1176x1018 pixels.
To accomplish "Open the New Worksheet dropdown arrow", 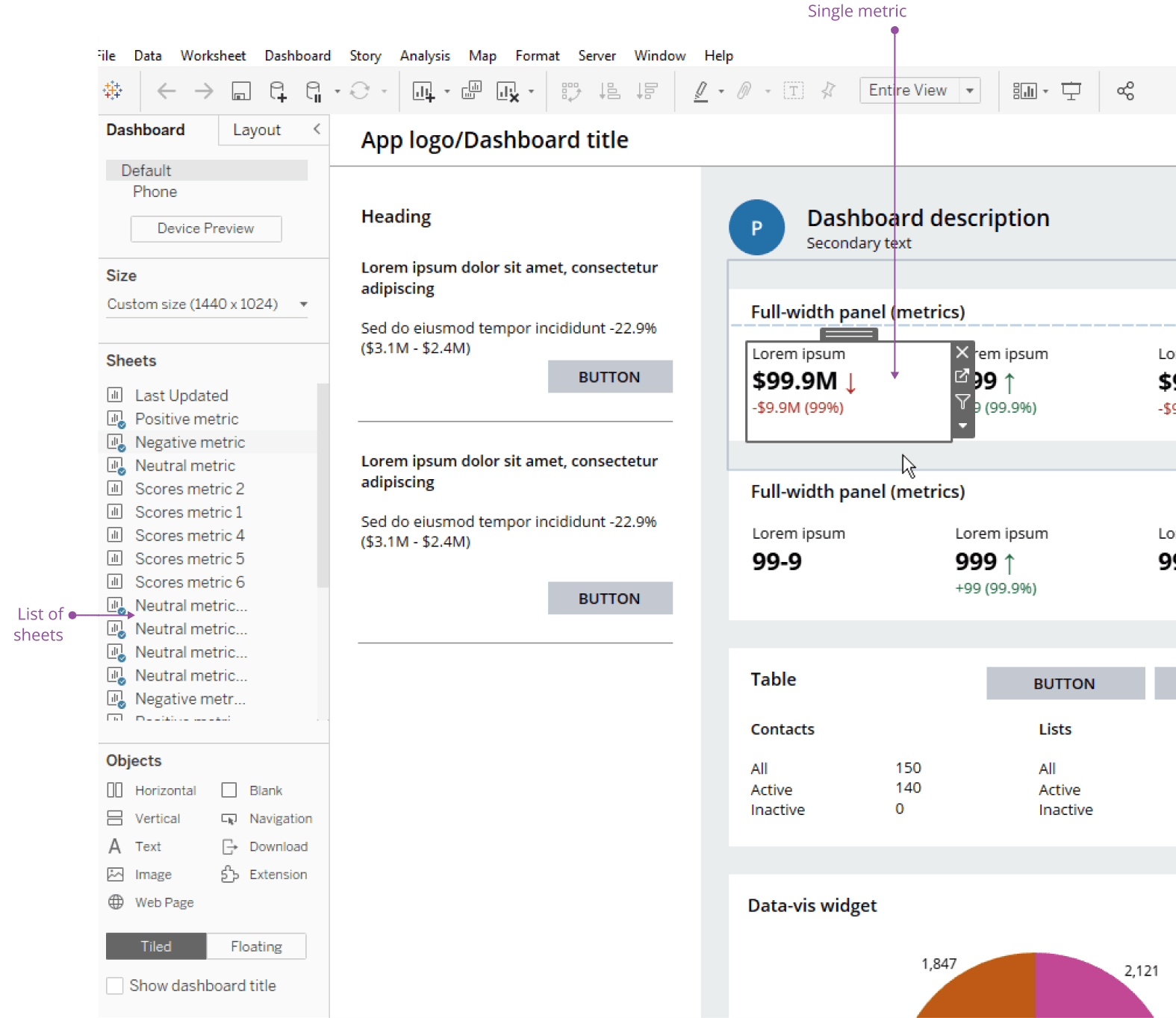I will (447, 92).
